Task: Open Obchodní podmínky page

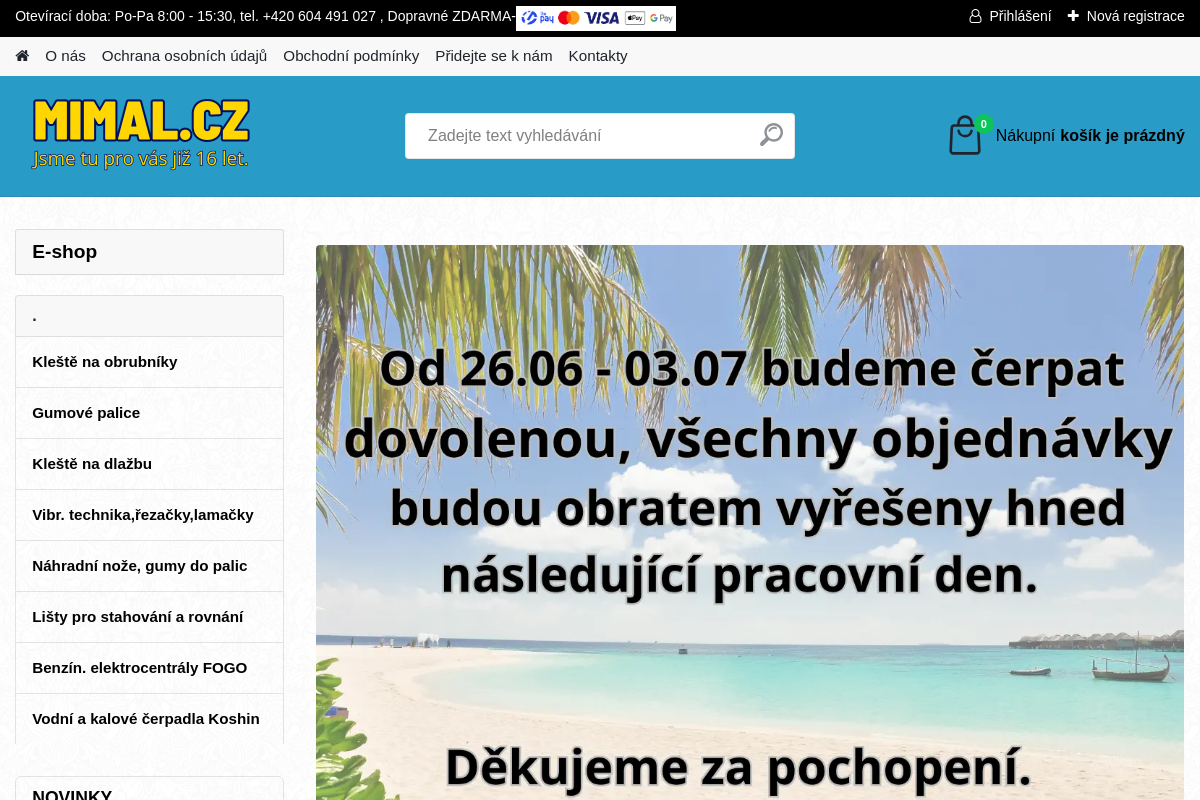Action: click(x=351, y=56)
